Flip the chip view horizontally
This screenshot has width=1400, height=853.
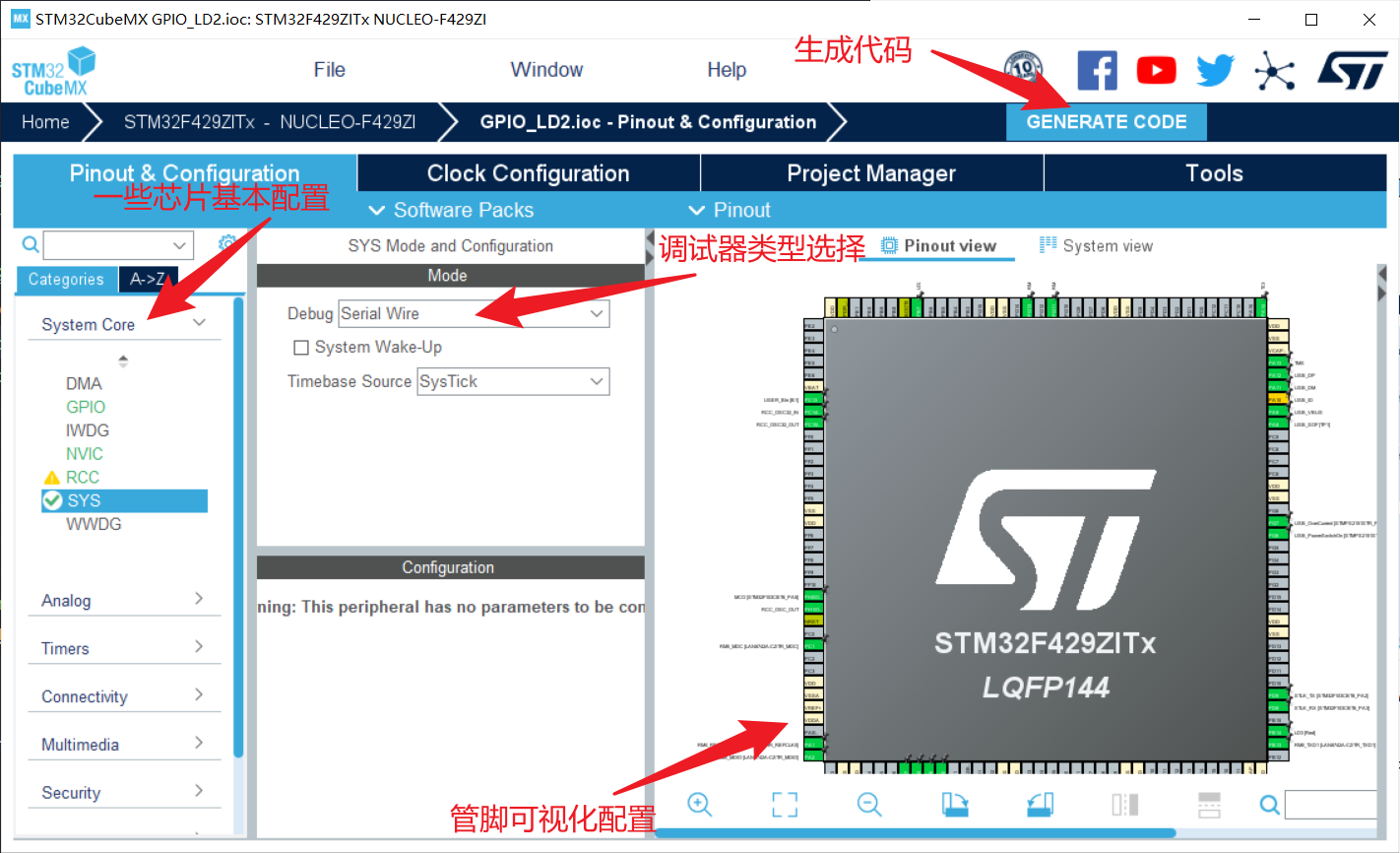pos(1125,804)
